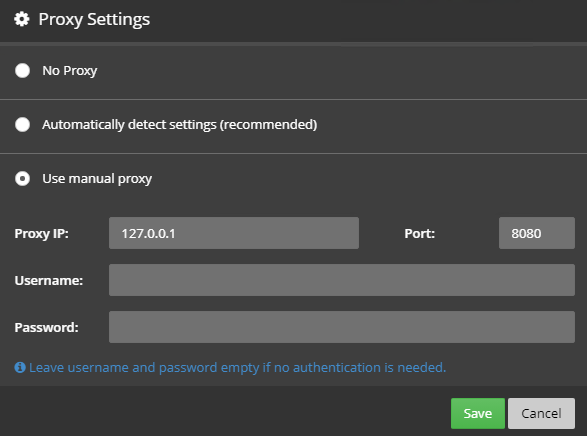Click the No Proxy label text
The image size is (587, 436).
click(70, 71)
